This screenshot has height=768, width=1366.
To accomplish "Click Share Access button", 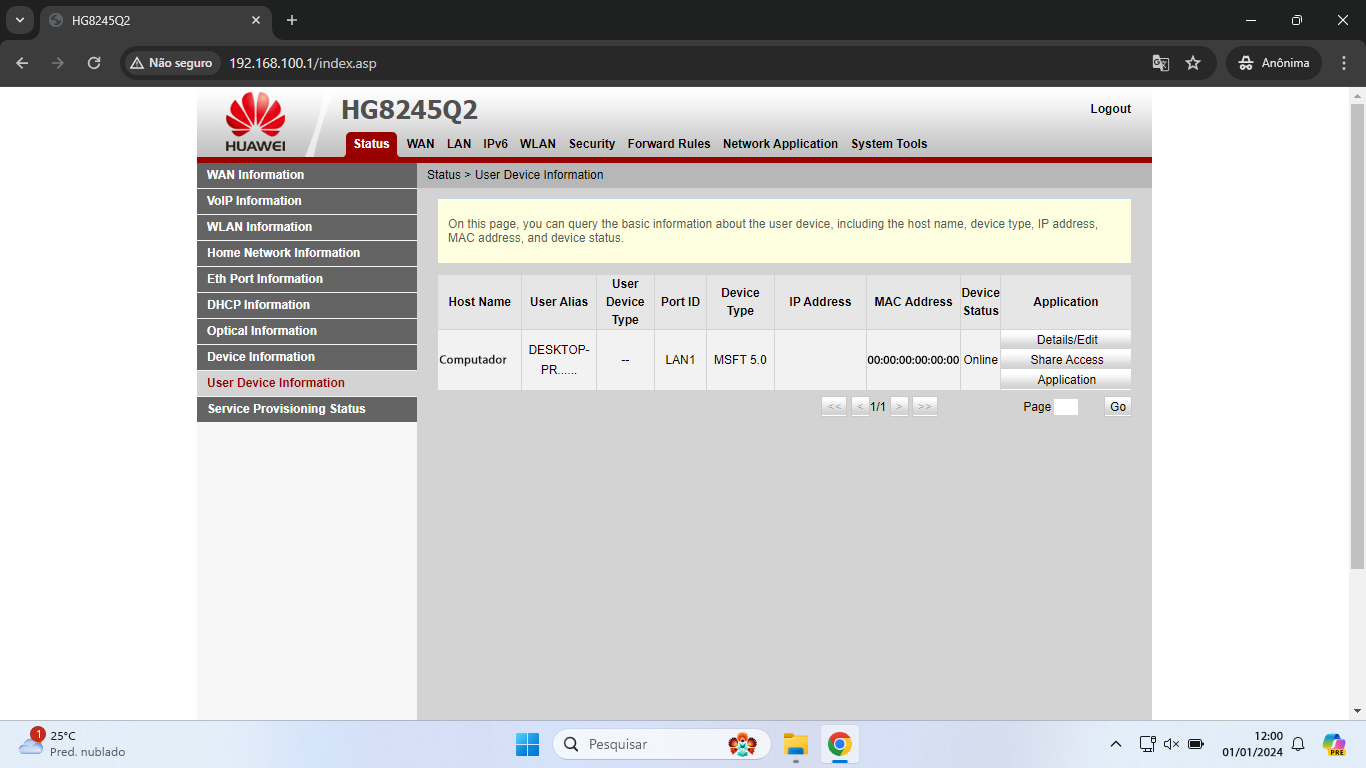I will tap(1067, 360).
